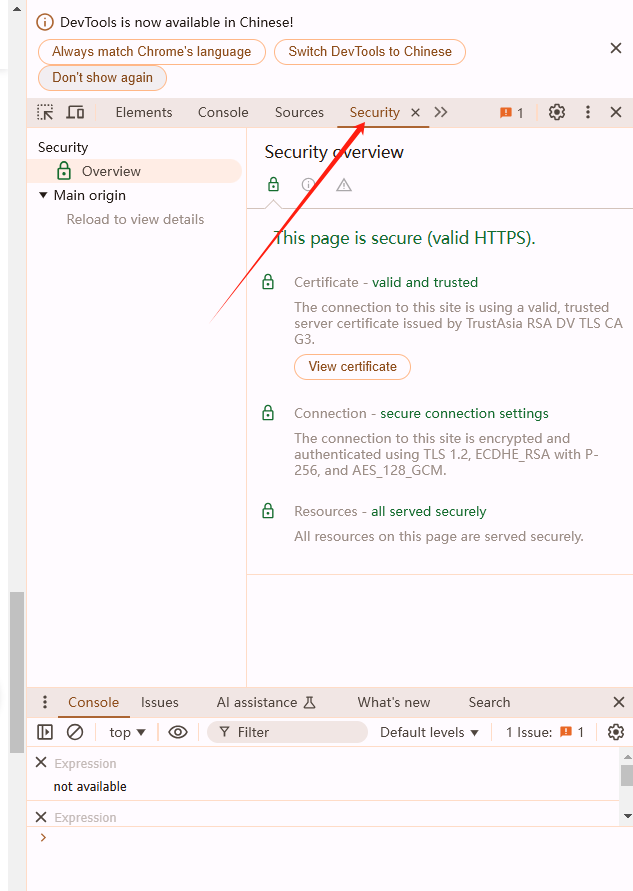The height and width of the screenshot is (891, 633).
Task: Toggle the console sidebar icon
Action: click(x=45, y=732)
